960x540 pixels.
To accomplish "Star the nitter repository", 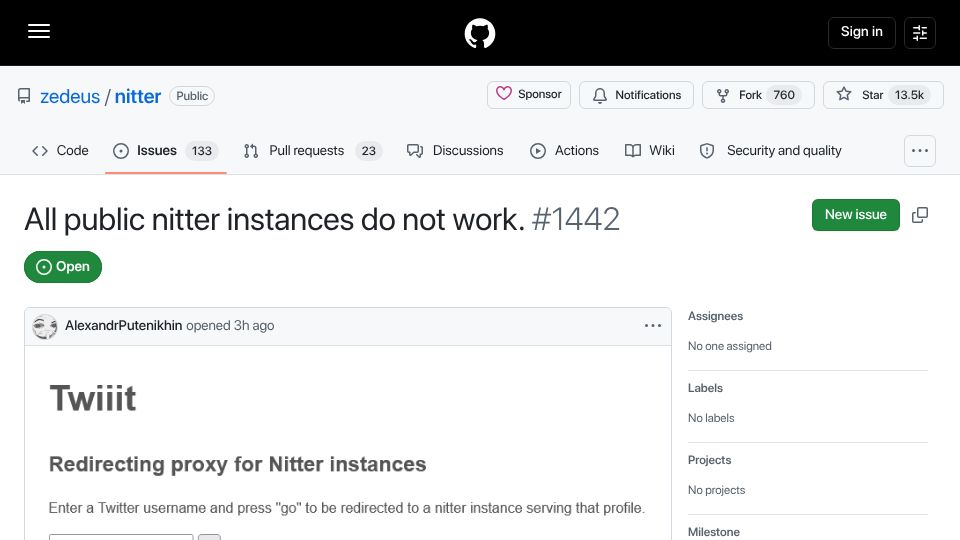I will 883,95.
